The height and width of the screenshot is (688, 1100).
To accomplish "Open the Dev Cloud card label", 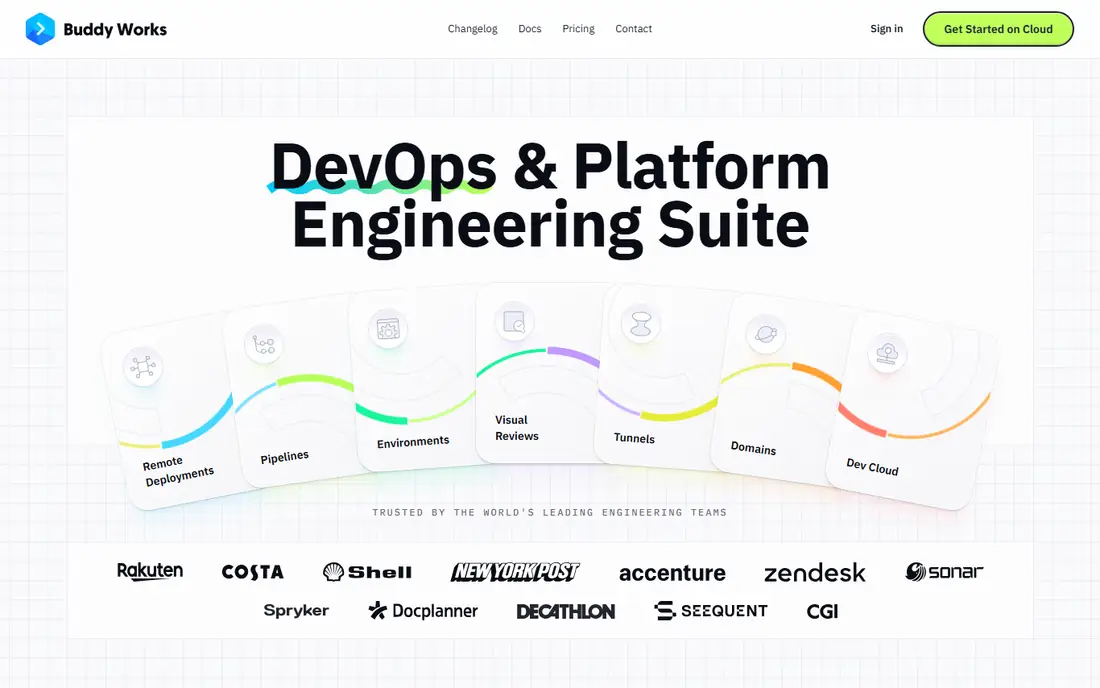I will pos(872,466).
